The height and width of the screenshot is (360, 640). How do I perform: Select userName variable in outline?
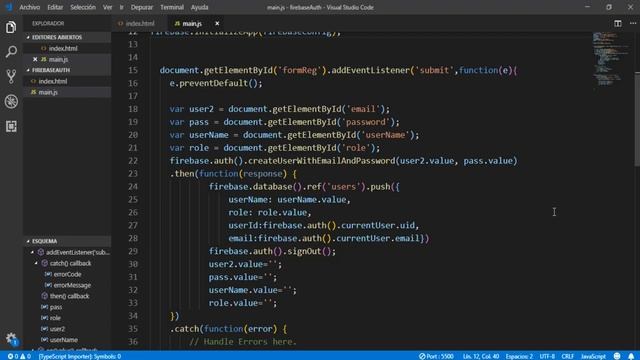[64, 340]
